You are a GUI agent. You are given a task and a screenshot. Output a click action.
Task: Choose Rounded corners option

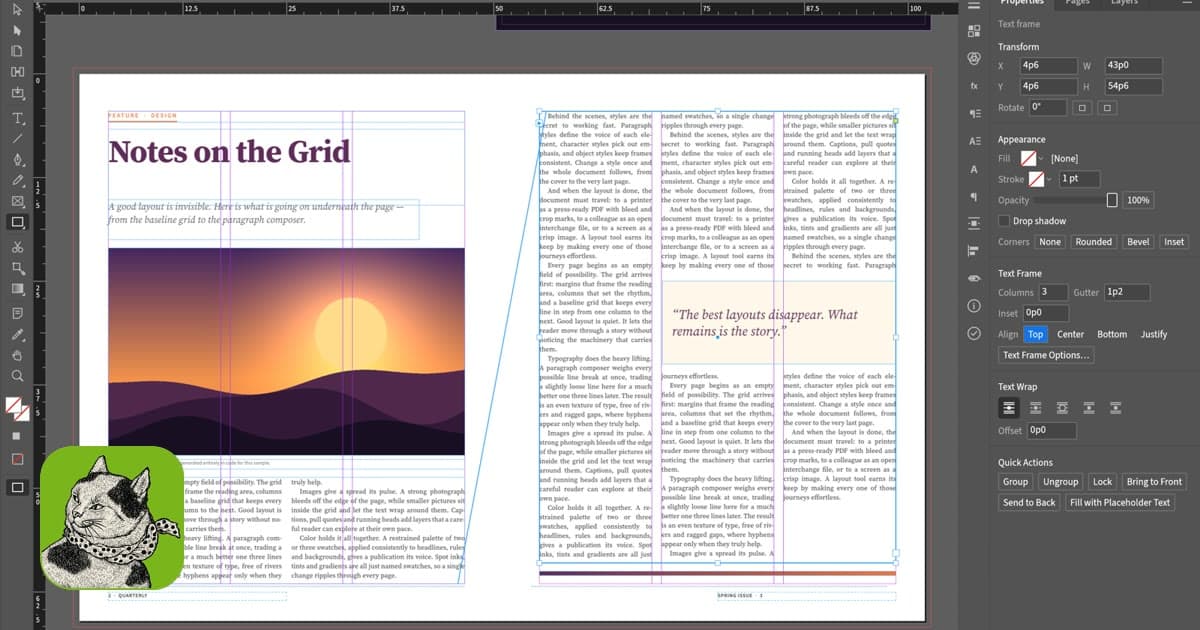click(x=1093, y=242)
